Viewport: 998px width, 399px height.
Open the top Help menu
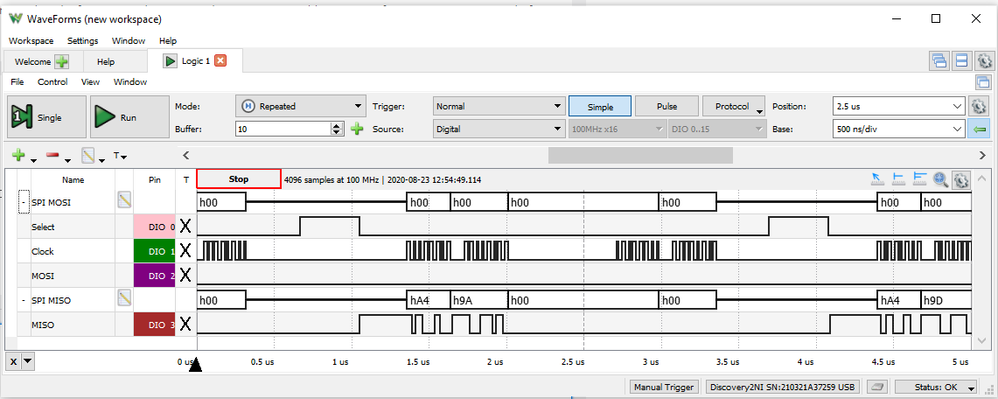coord(168,41)
